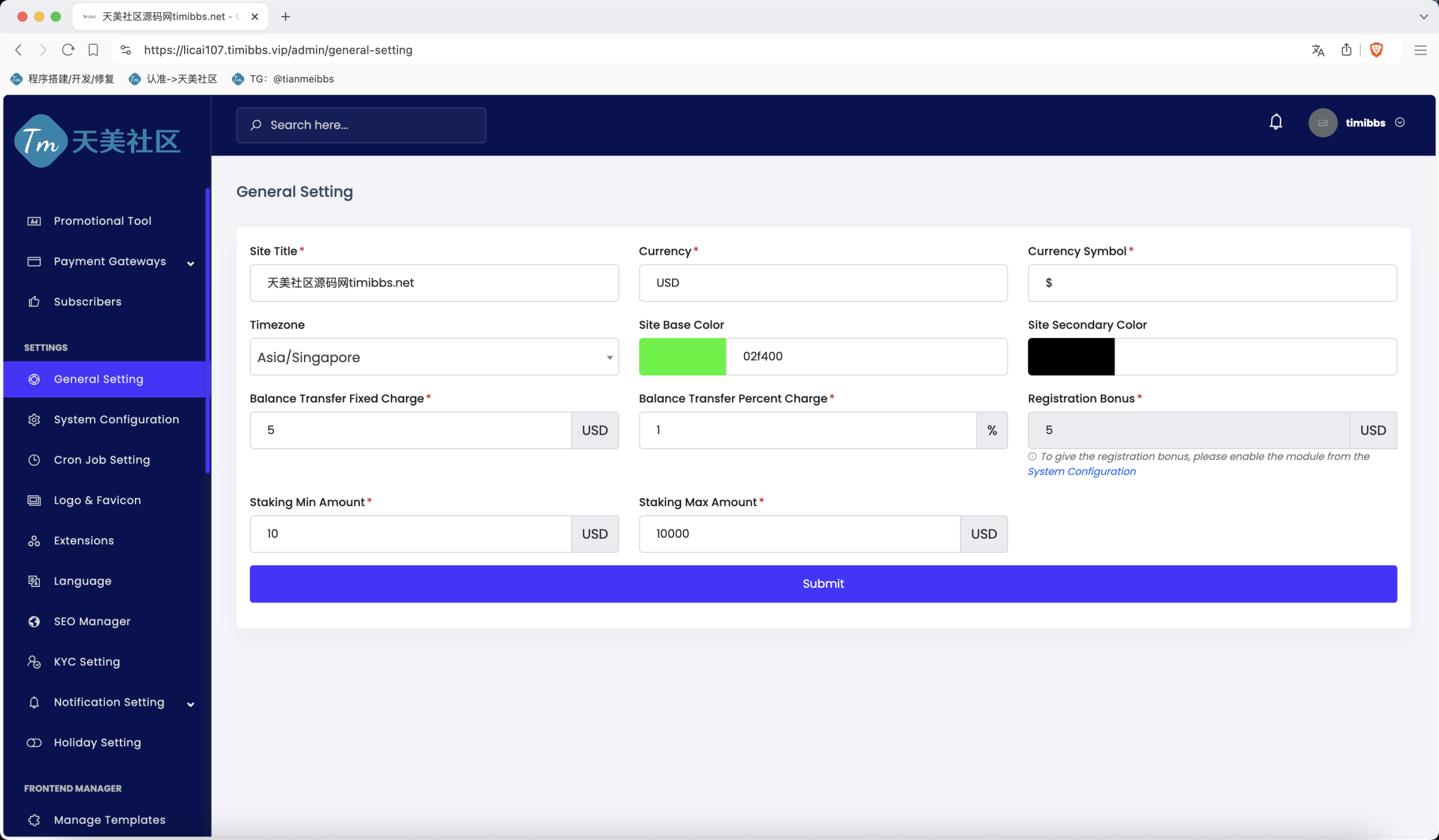Go to Holiday Setting menu item
The image size is (1439, 840).
tap(97, 742)
